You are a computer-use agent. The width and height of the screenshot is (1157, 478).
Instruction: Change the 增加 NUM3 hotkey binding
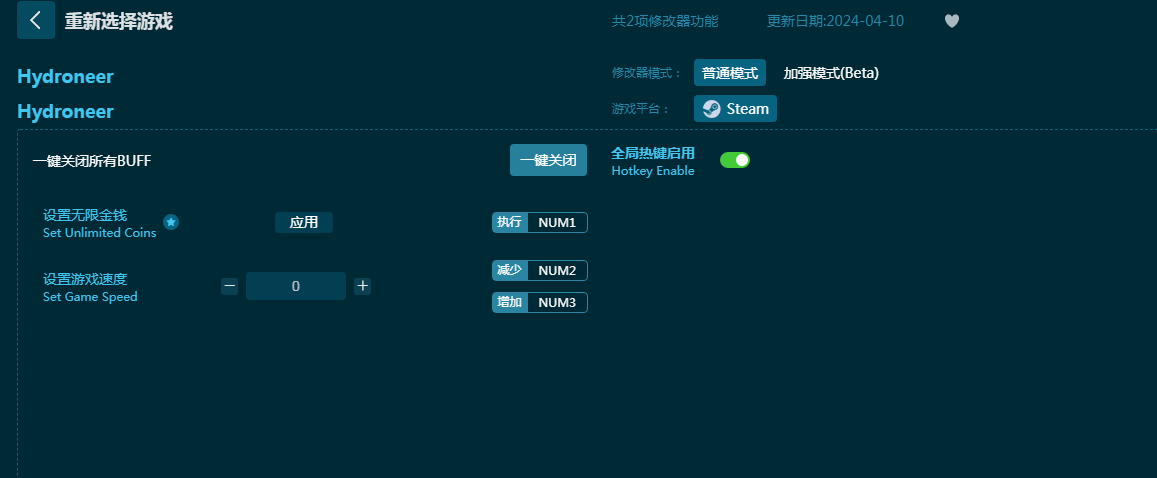[540, 302]
